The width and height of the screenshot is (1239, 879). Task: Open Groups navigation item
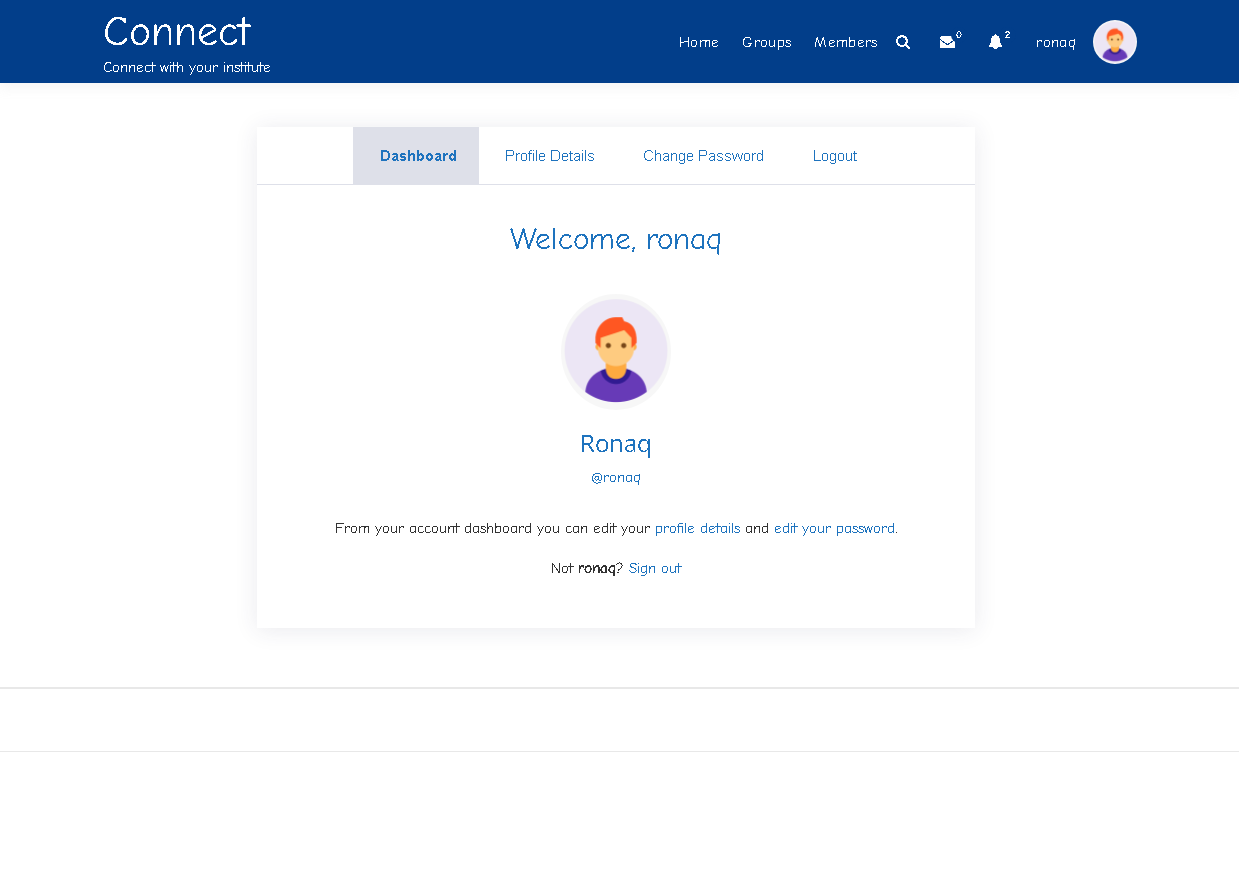tap(767, 42)
